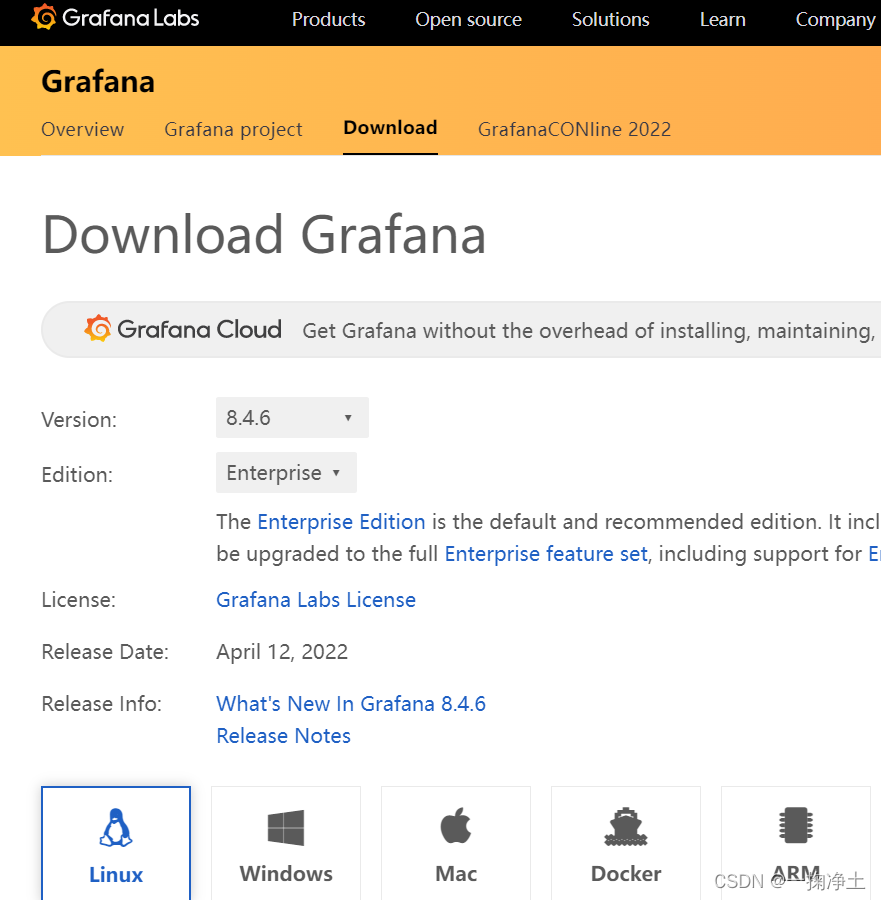Choose the Docker platform label
Screen dimensions: 881x900
(x=626, y=874)
